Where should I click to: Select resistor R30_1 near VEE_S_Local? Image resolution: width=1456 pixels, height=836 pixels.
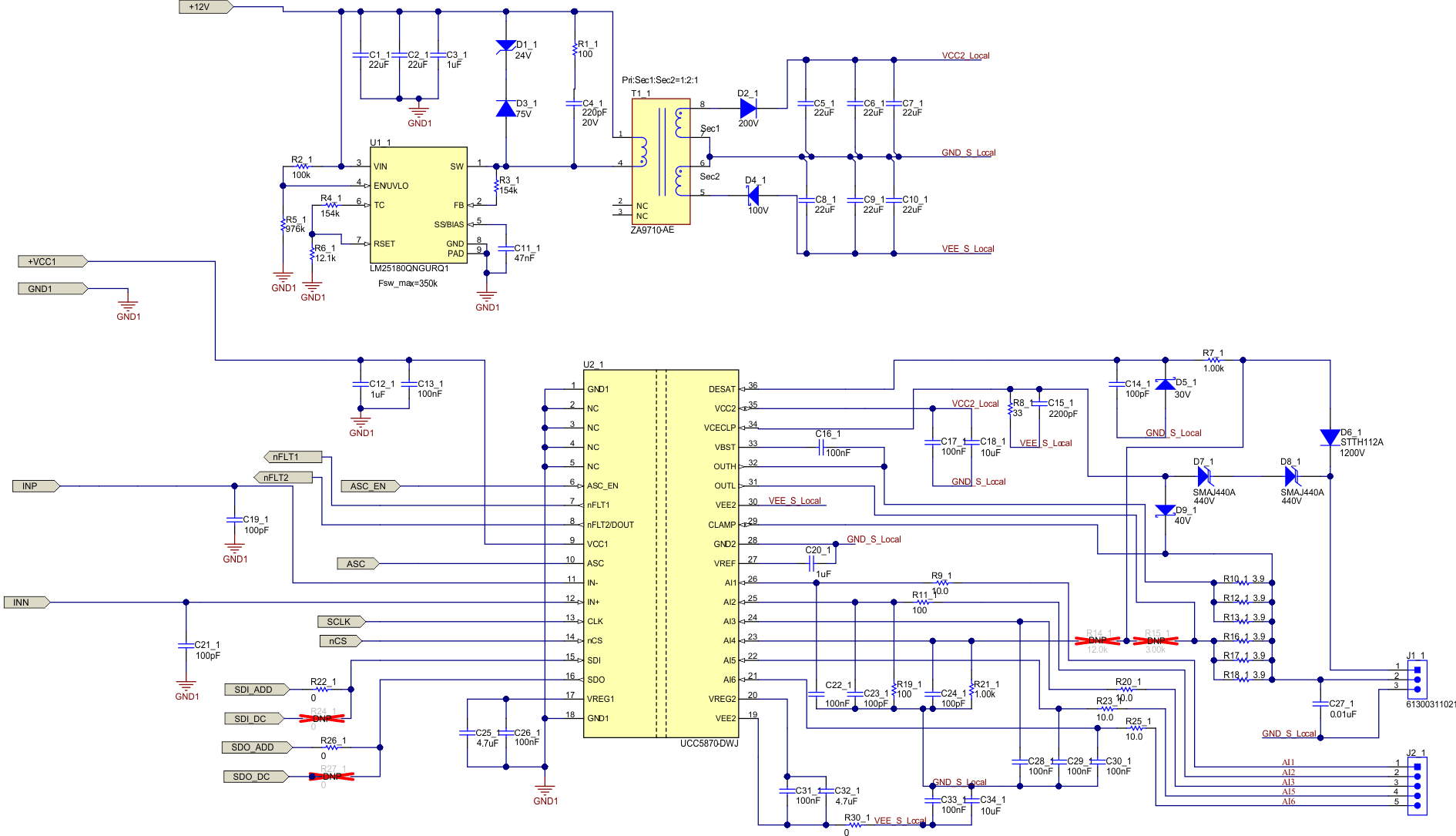[x=854, y=824]
